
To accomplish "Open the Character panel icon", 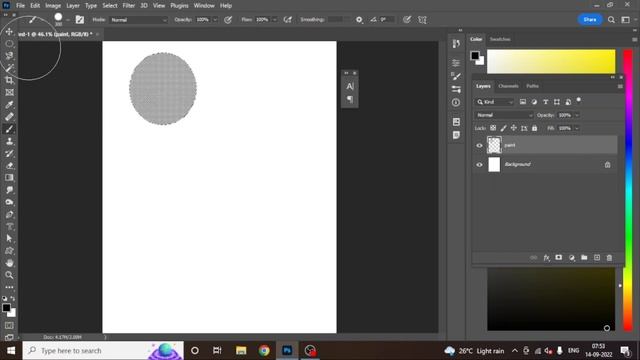I will pyautogui.click(x=350, y=87).
